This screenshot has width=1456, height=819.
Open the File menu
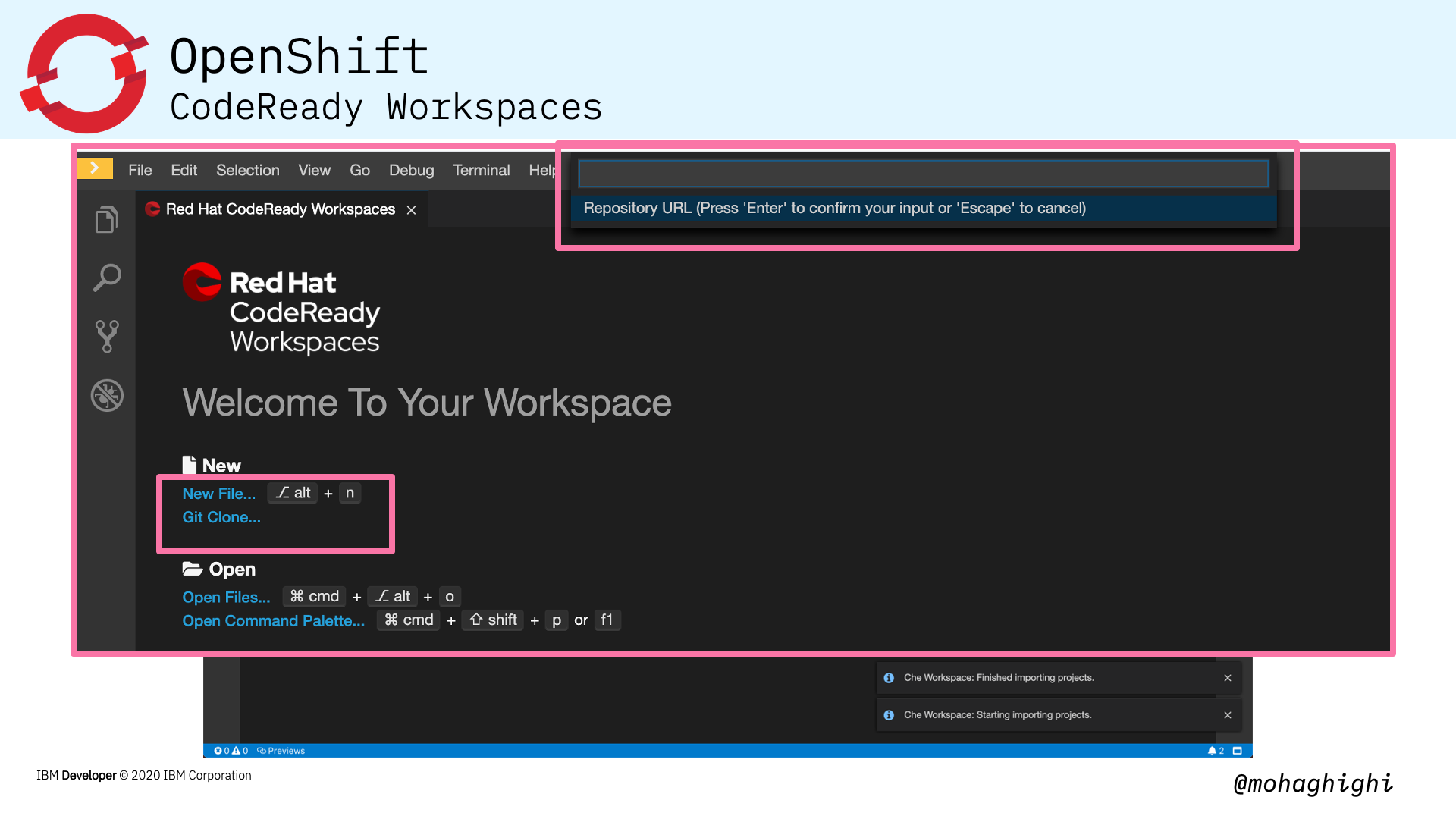tap(140, 171)
